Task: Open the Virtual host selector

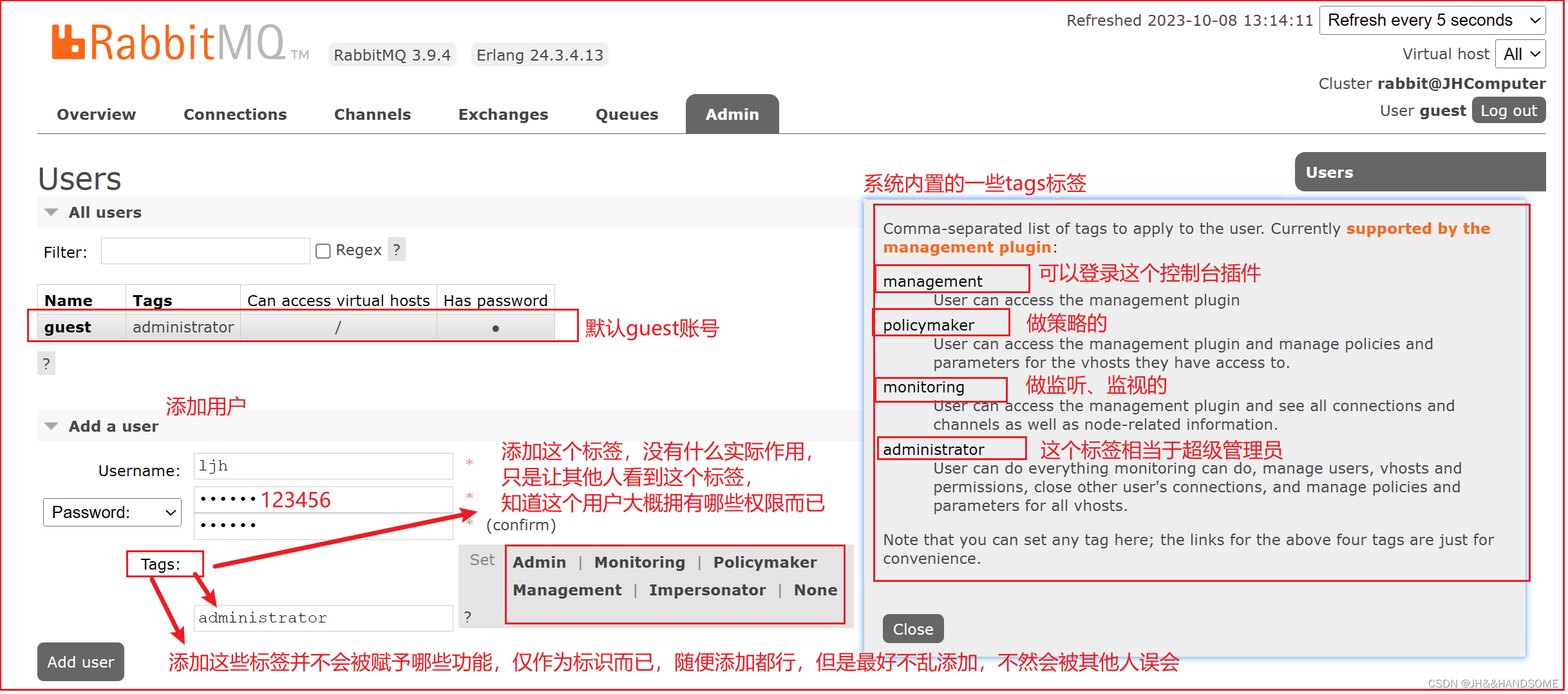Action: coord(1520,54)
